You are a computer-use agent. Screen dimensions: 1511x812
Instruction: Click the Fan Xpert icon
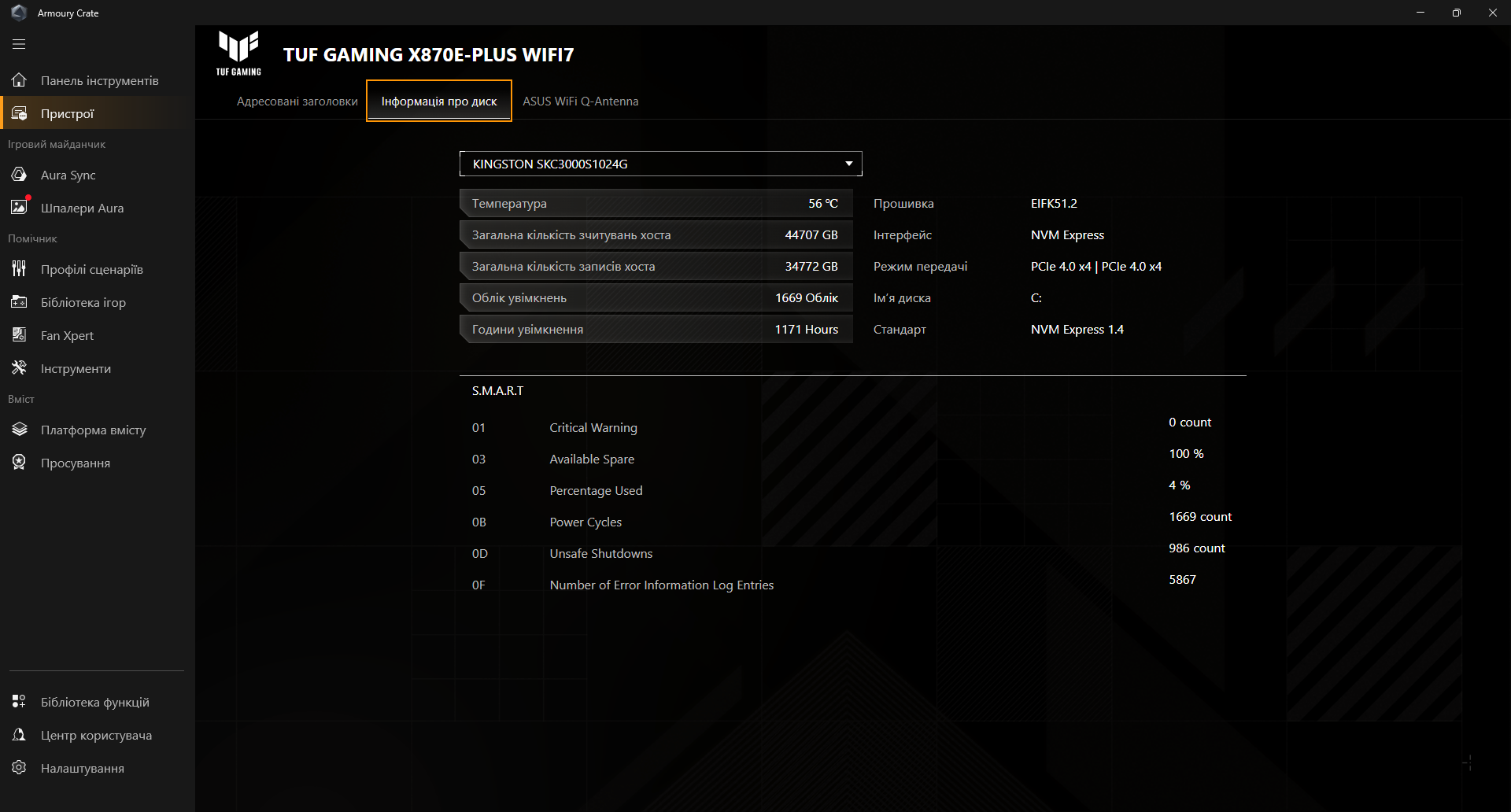tap(19, 335)
